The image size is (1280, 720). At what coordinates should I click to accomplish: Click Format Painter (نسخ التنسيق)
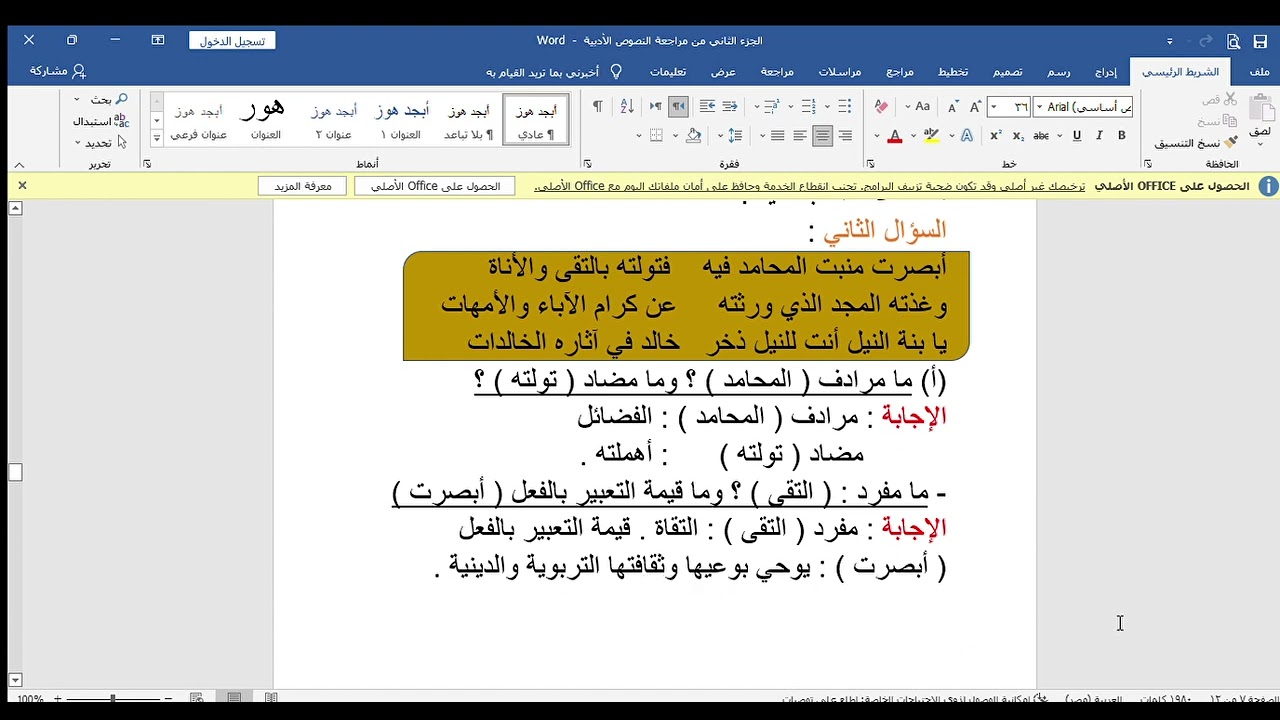[1196, 143]
